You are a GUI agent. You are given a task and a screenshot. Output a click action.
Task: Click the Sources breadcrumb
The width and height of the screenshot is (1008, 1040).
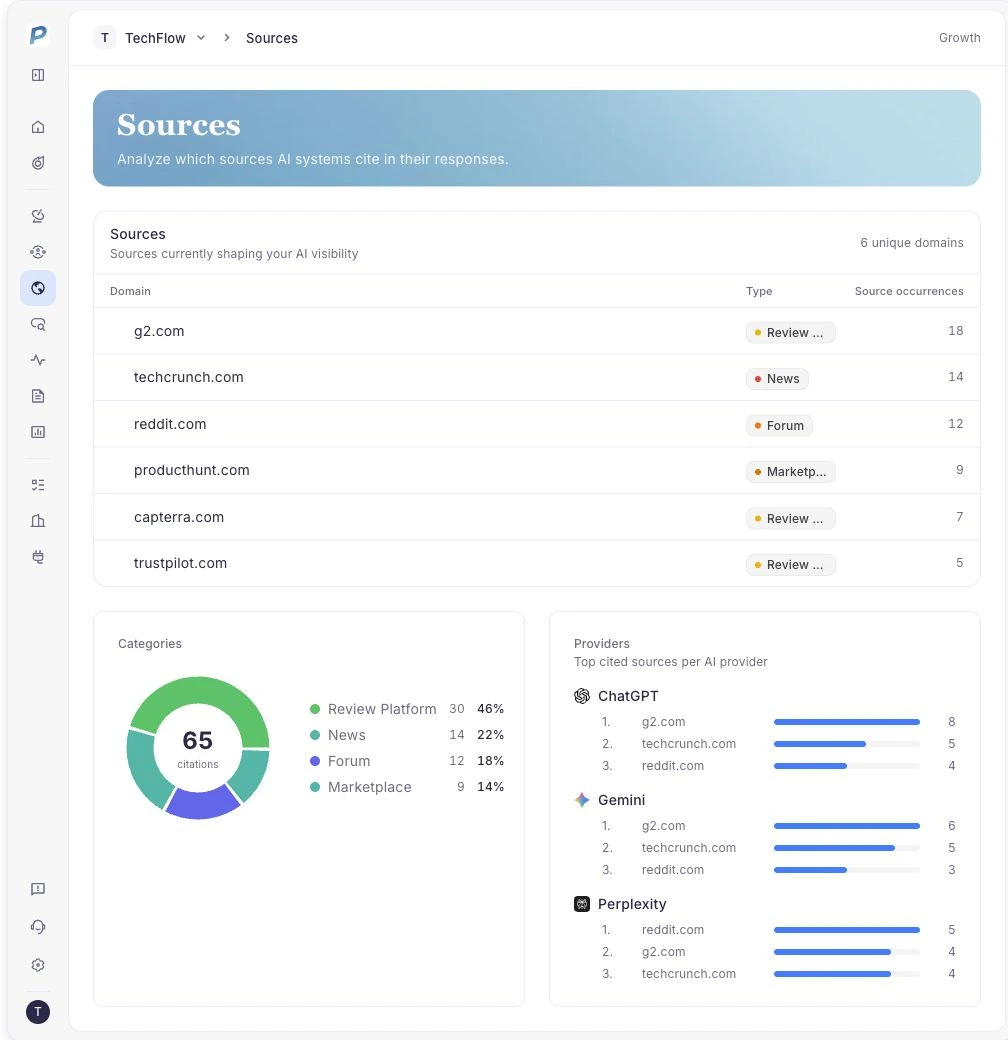click(272, 38)
